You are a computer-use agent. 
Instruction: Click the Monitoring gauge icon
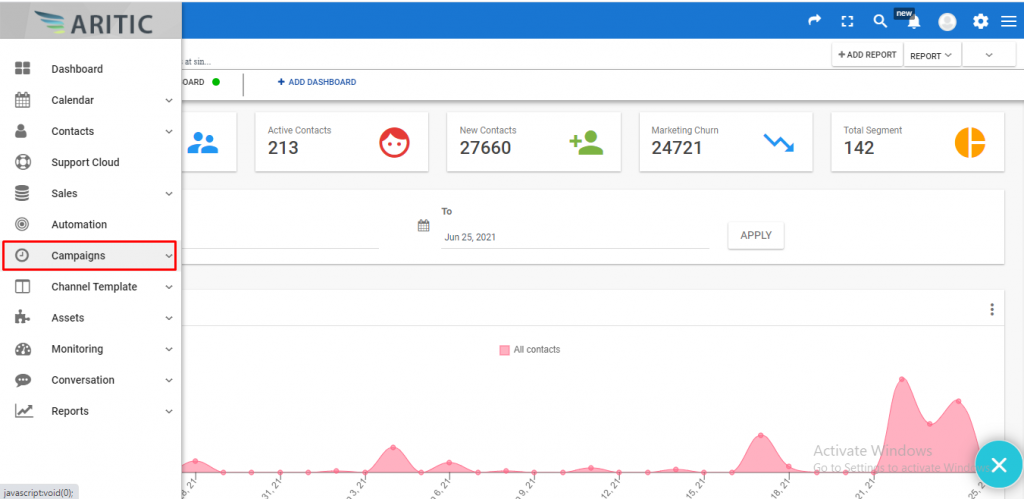(23, 349)
